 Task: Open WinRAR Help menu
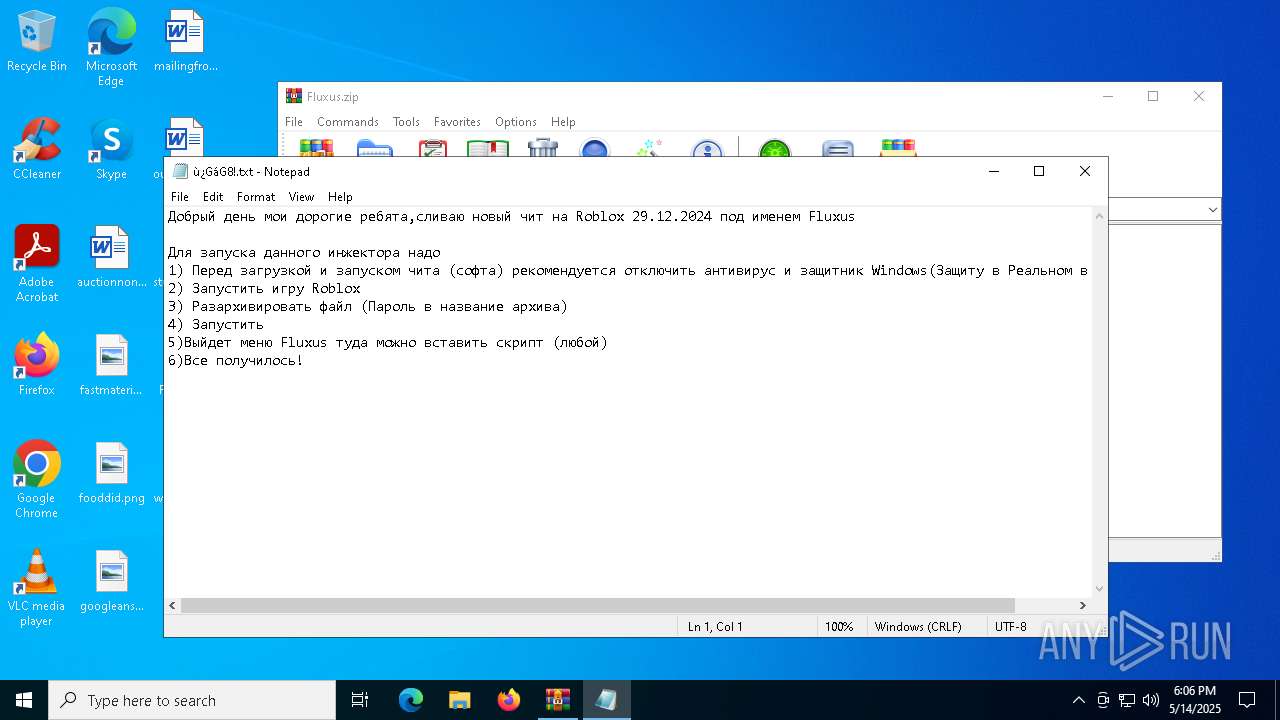click(x=563, y=122)
